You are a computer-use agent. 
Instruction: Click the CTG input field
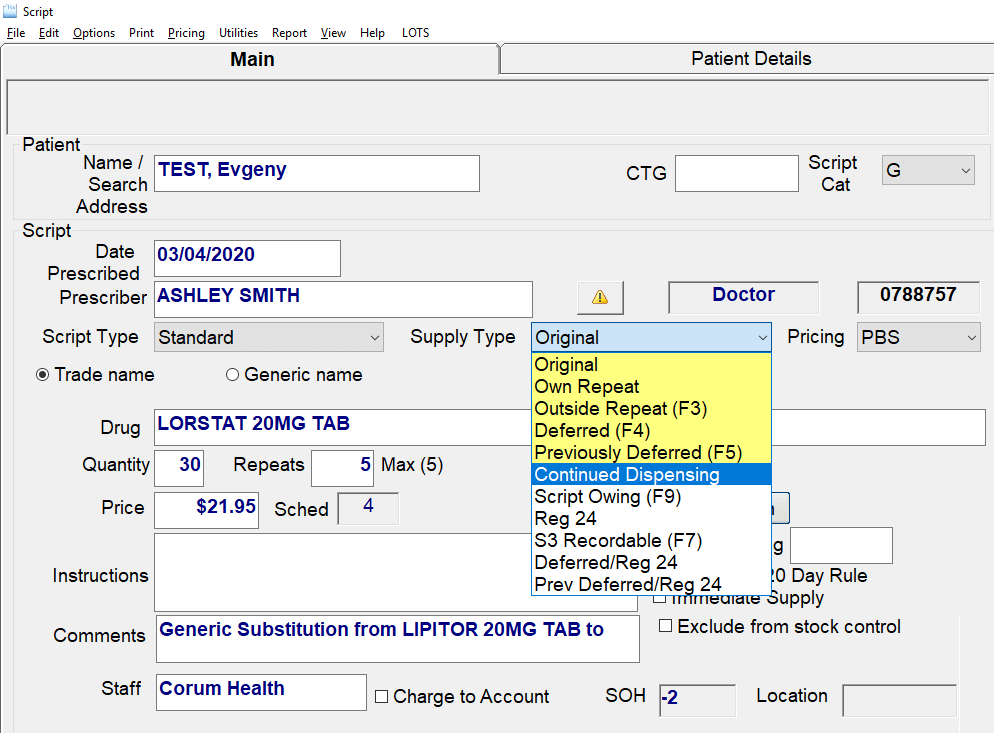(736, 173)
